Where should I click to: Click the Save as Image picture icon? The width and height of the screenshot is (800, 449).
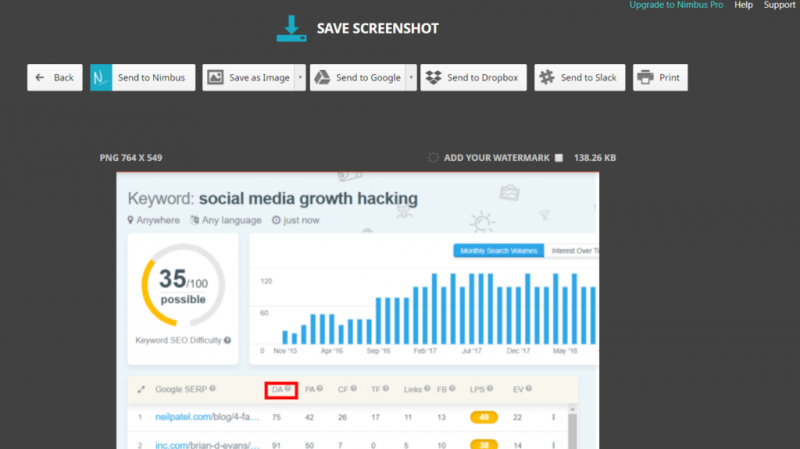(x=215, y=78)
